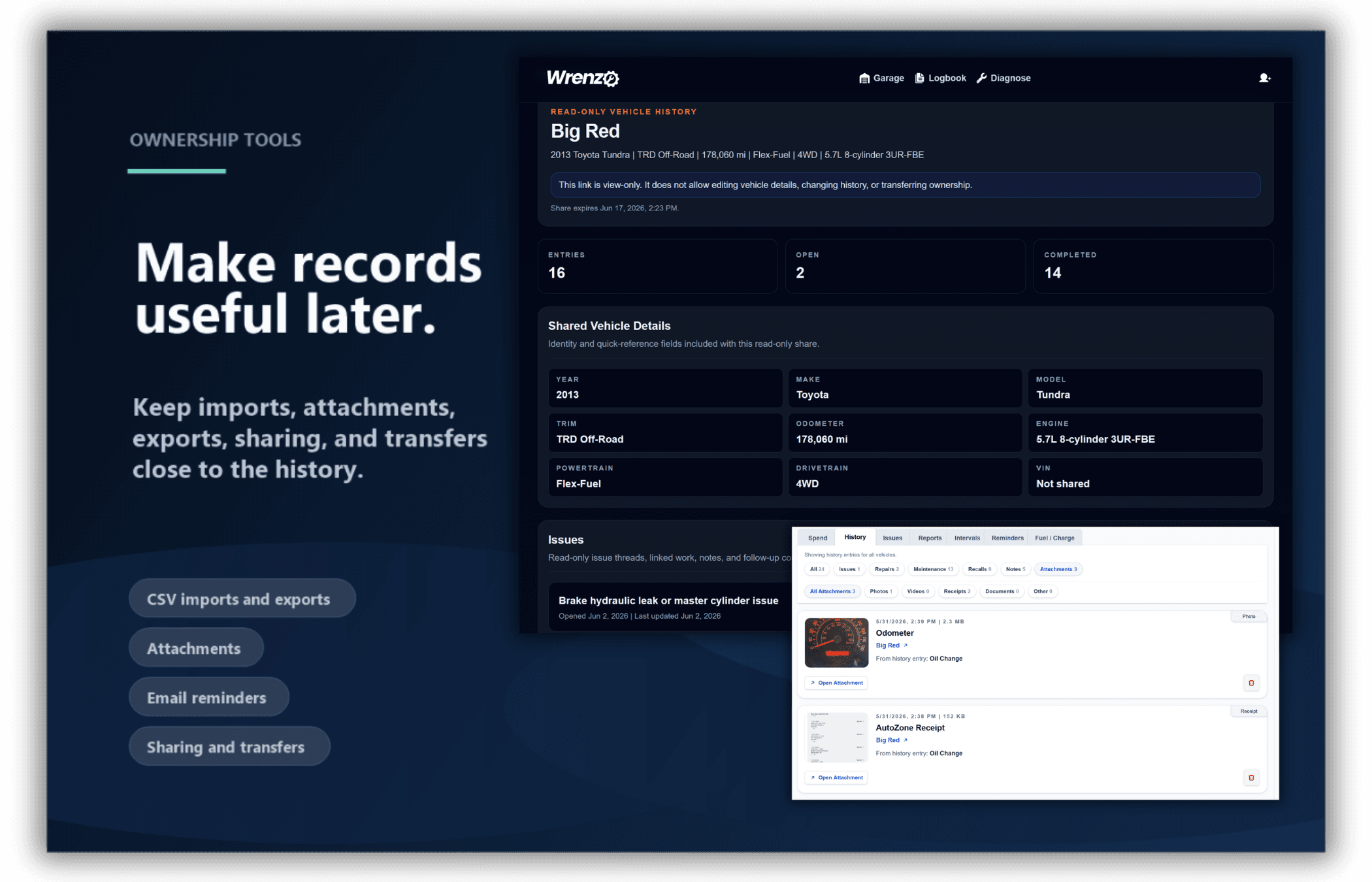Open Big Red link under AutoZone Receipt

tap(891, 740)
